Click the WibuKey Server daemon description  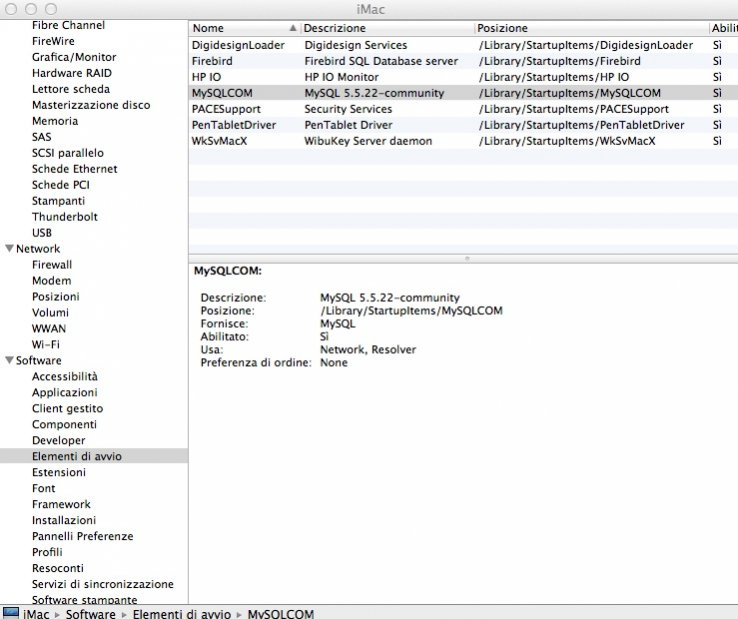[x=368, y=141]
